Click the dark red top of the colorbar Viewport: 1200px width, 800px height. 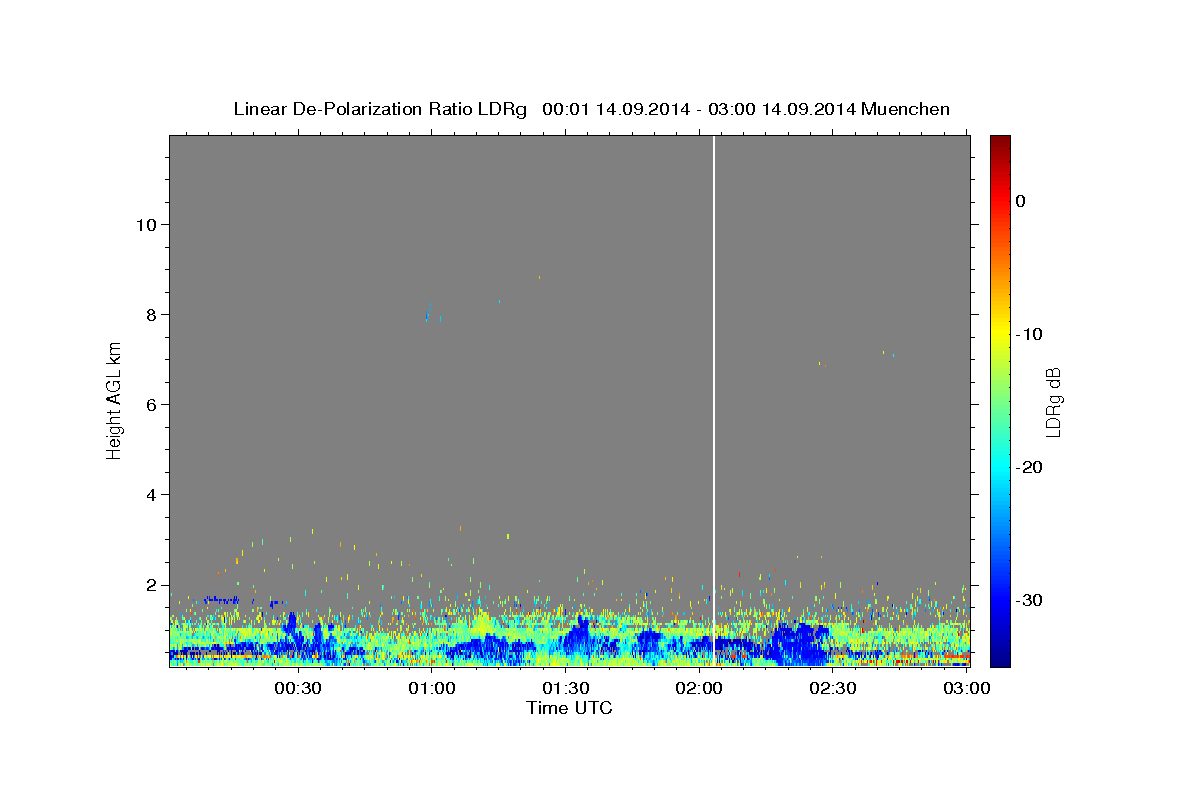pyautogui.click(x=1000, y=140)
